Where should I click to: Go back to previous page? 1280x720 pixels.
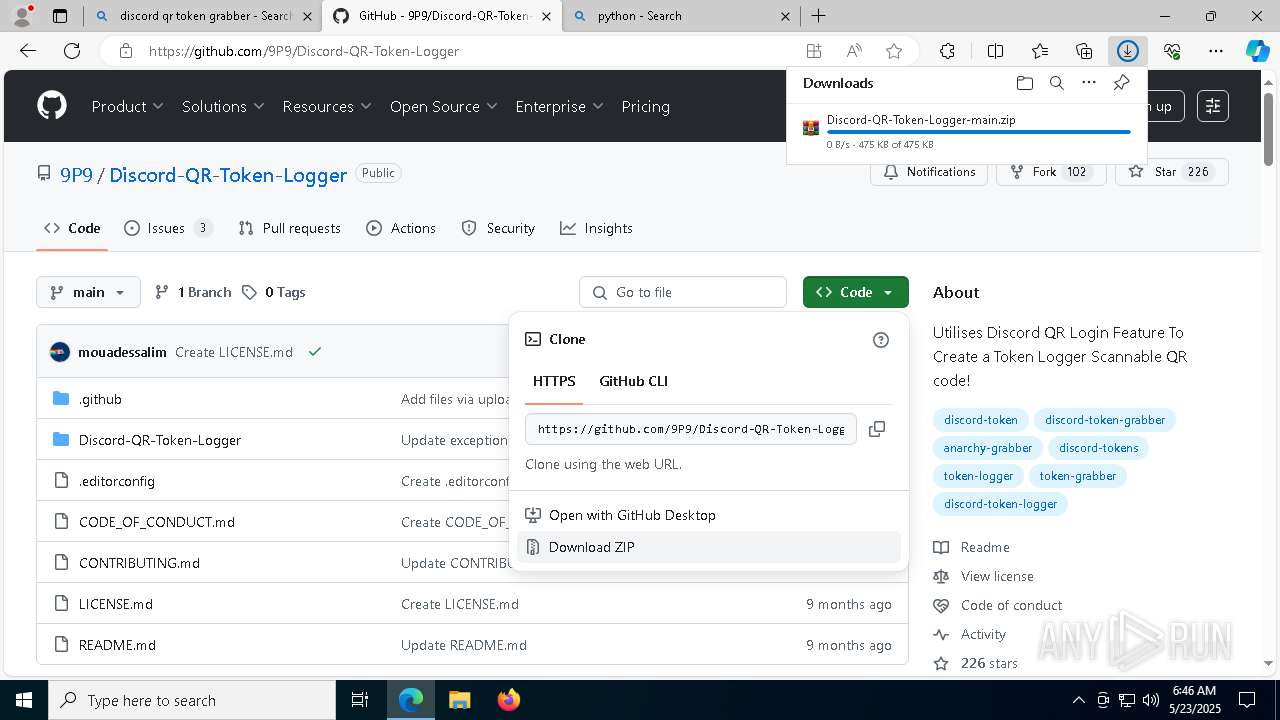tap(28, 51)
